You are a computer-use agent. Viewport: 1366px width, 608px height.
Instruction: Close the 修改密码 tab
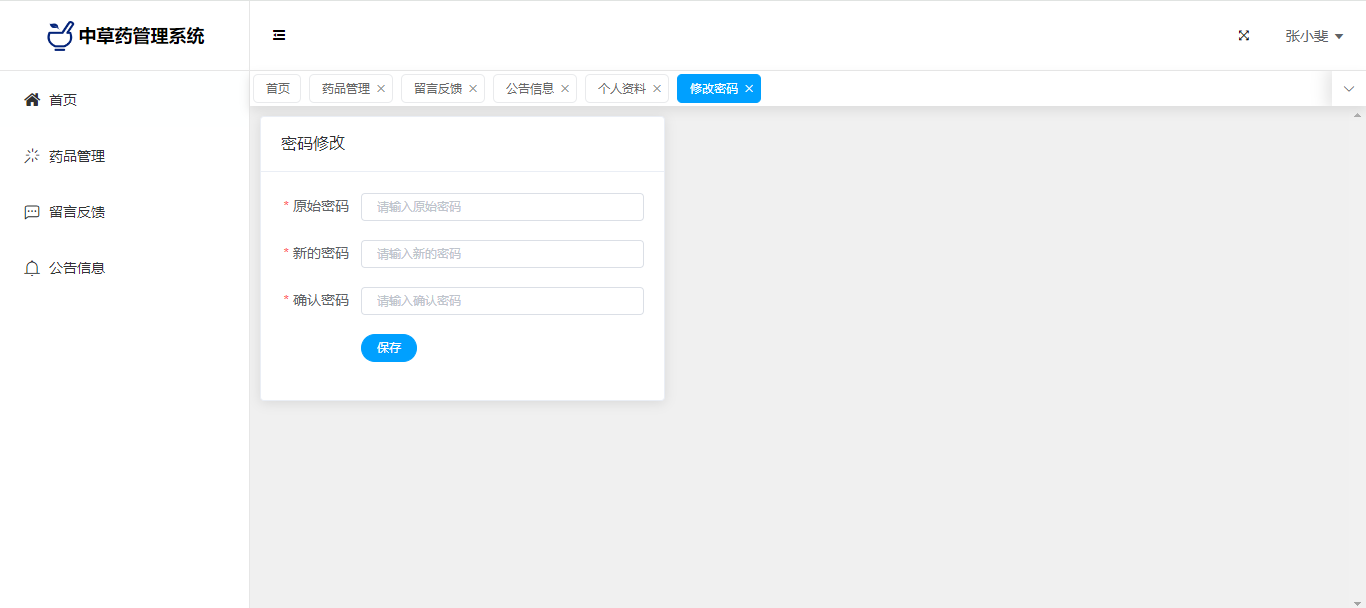point(749,89)
